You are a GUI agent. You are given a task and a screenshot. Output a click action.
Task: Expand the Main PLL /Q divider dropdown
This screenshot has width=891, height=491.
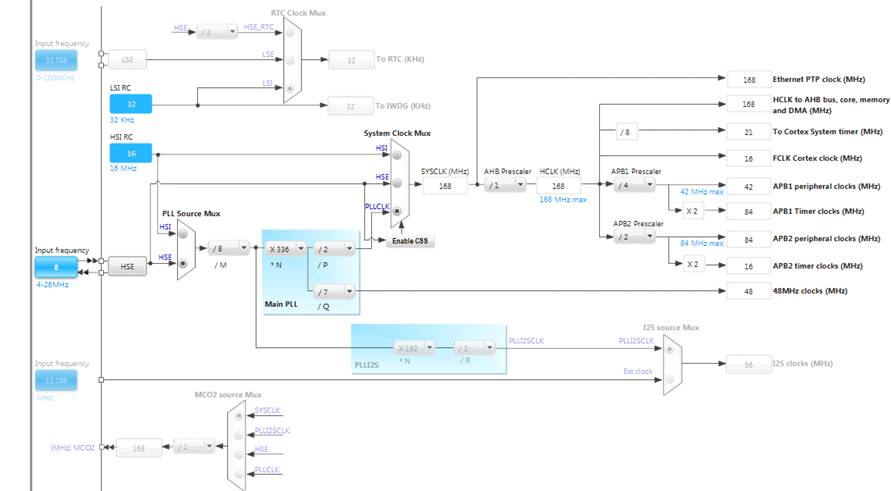coord(334,291)
